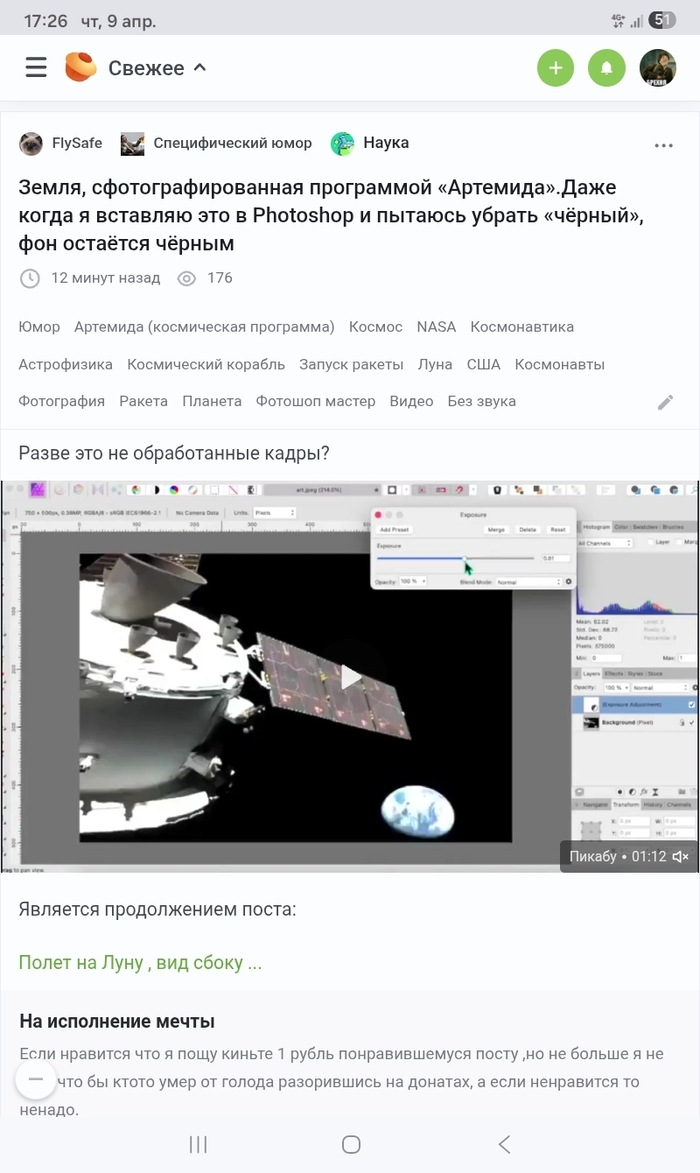Click the green add post button
700x1173 pixels.
[x=556, y=68]
